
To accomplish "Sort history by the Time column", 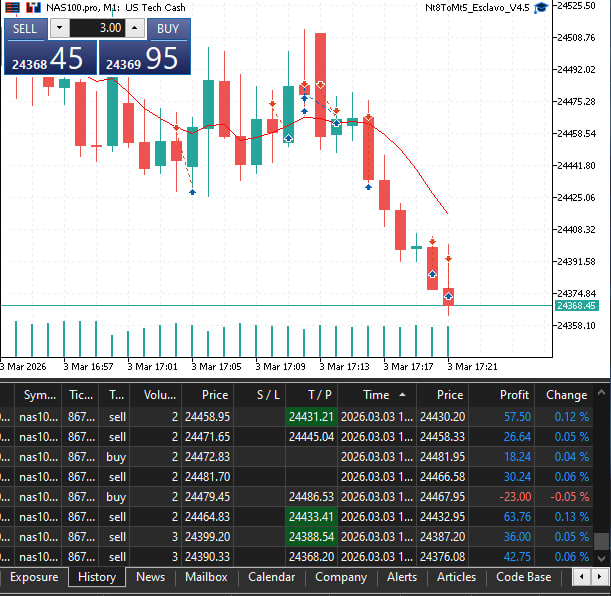I will click(376, 395).
